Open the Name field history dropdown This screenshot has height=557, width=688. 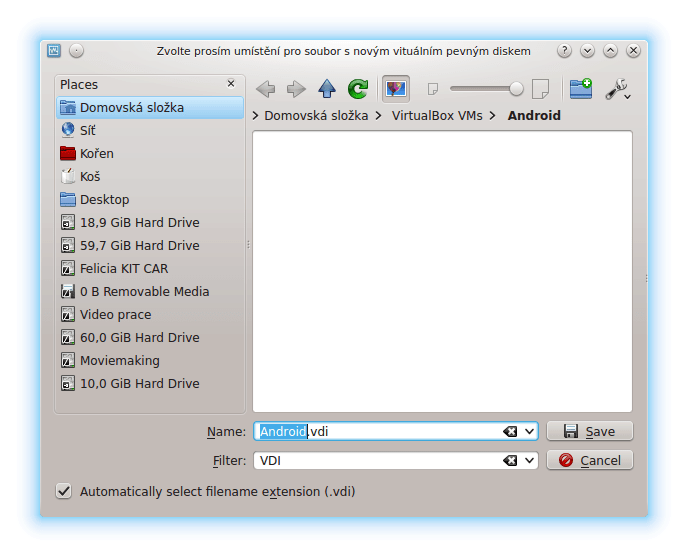point(530,431)
